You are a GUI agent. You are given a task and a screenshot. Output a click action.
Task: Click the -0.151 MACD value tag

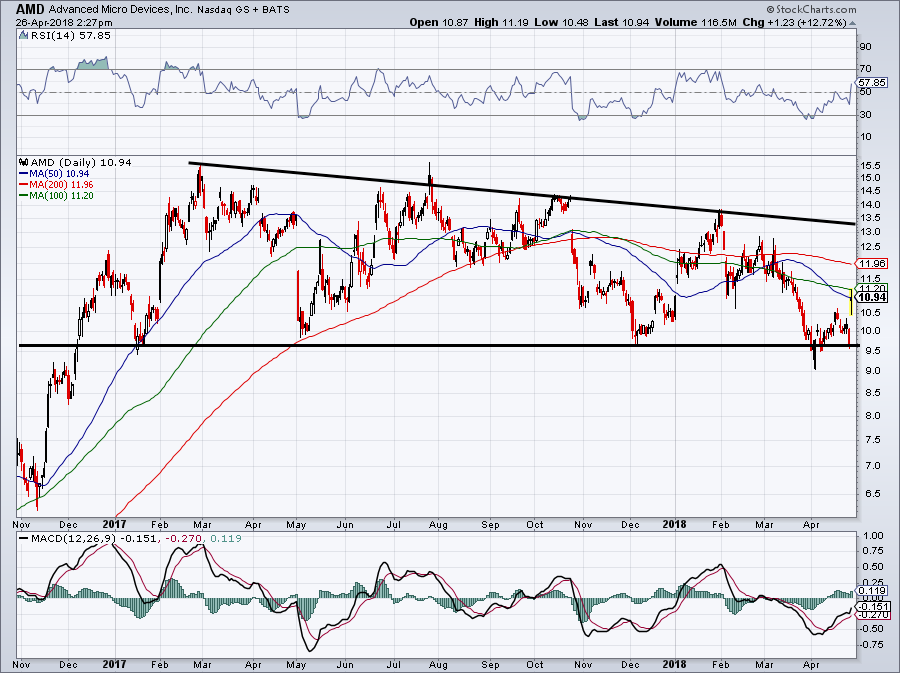click(x=873, y=606)
